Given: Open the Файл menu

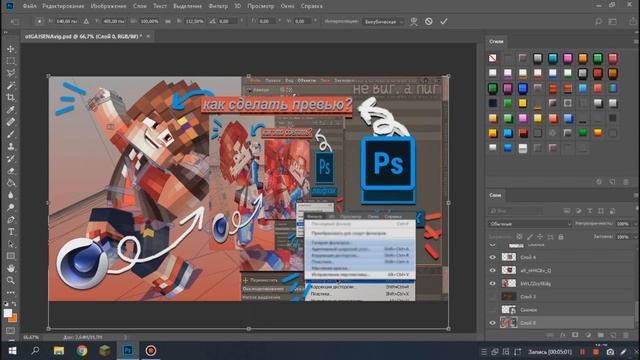Looking at the screenshot, I should point(29,6).
